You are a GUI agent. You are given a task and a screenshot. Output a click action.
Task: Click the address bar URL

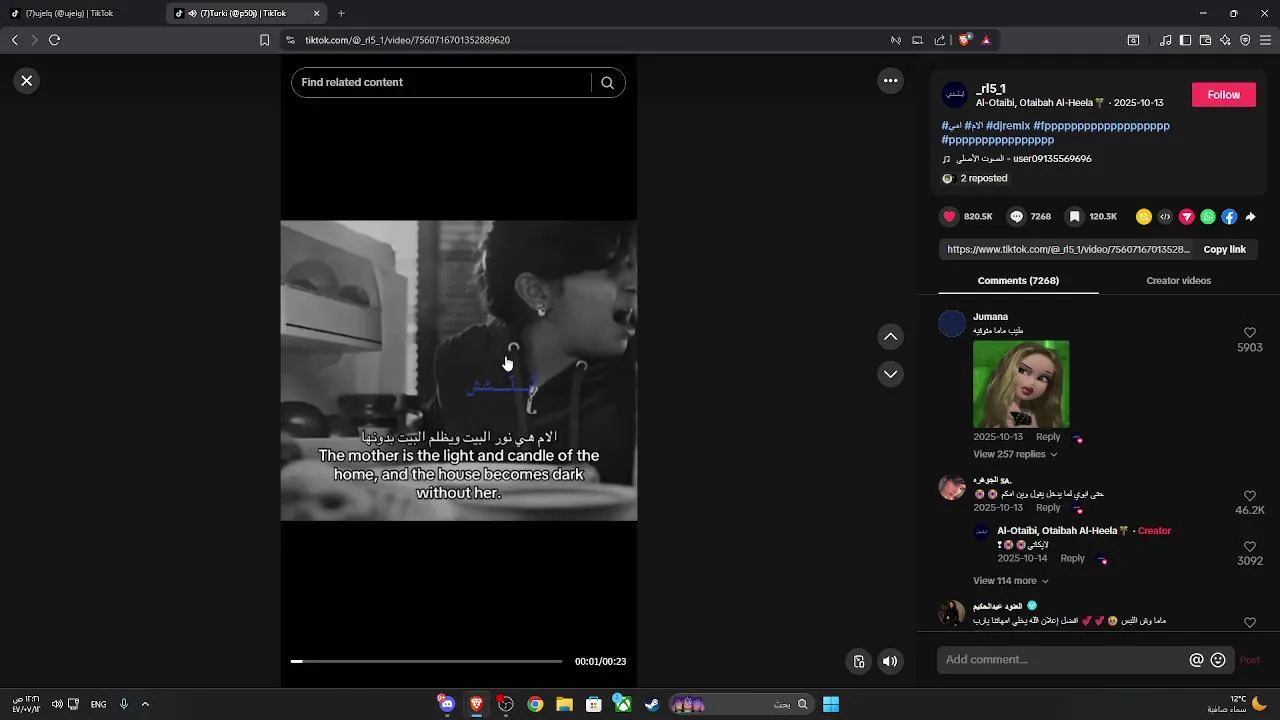(407, 40)
